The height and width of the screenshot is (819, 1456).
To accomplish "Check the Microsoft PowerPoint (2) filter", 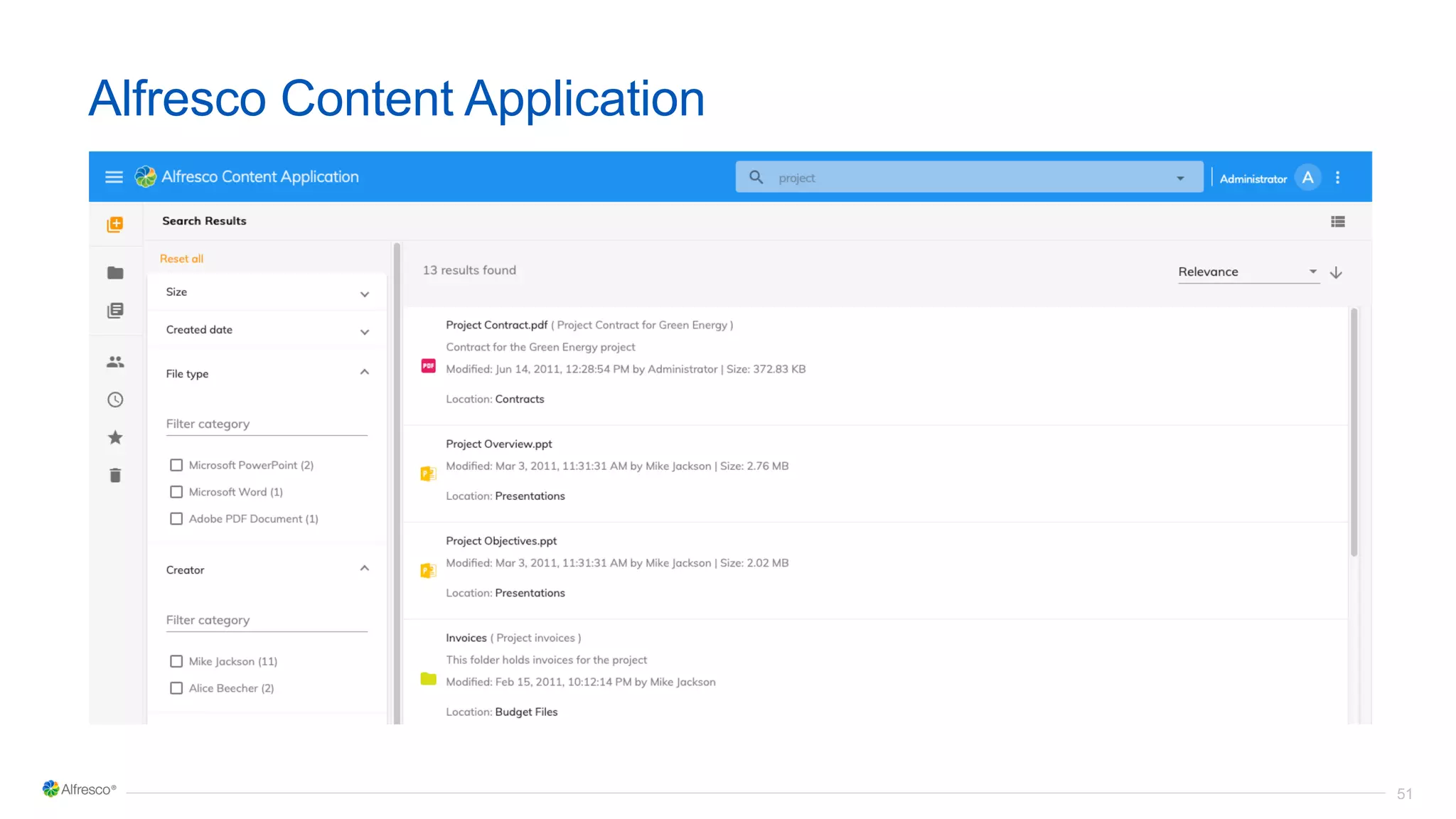I will point(176,465).
